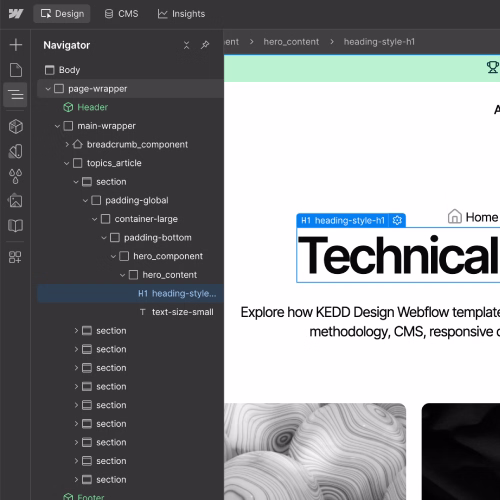Collapse the container-large node

95,219
